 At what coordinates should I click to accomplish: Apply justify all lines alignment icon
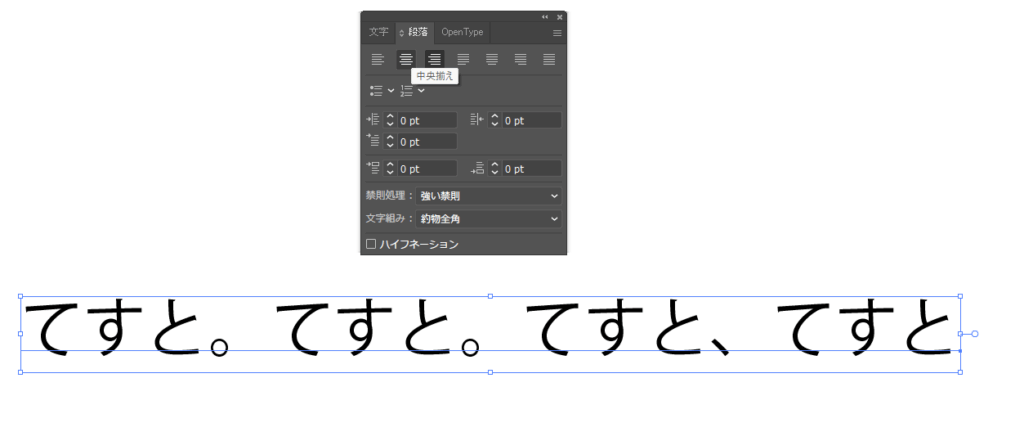pyautogui.click(x=549, y=60)
